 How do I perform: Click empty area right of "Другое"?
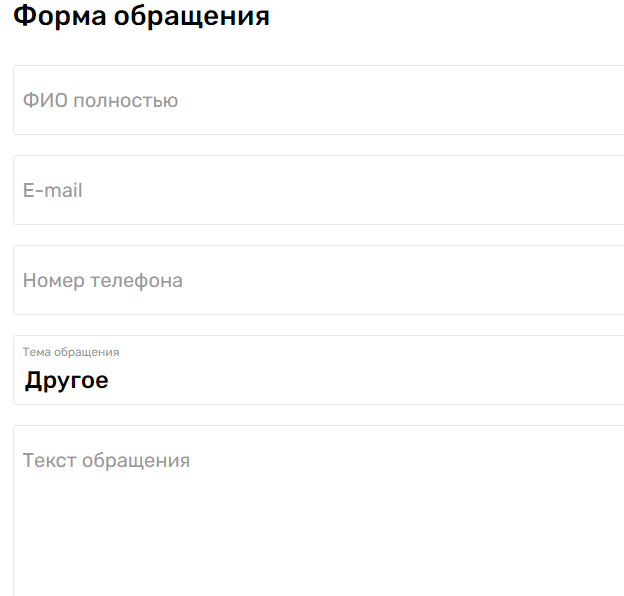point(350,380)
